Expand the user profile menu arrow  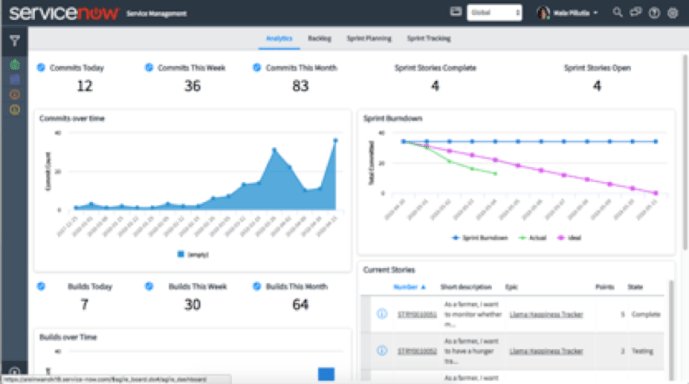[595, 13]
